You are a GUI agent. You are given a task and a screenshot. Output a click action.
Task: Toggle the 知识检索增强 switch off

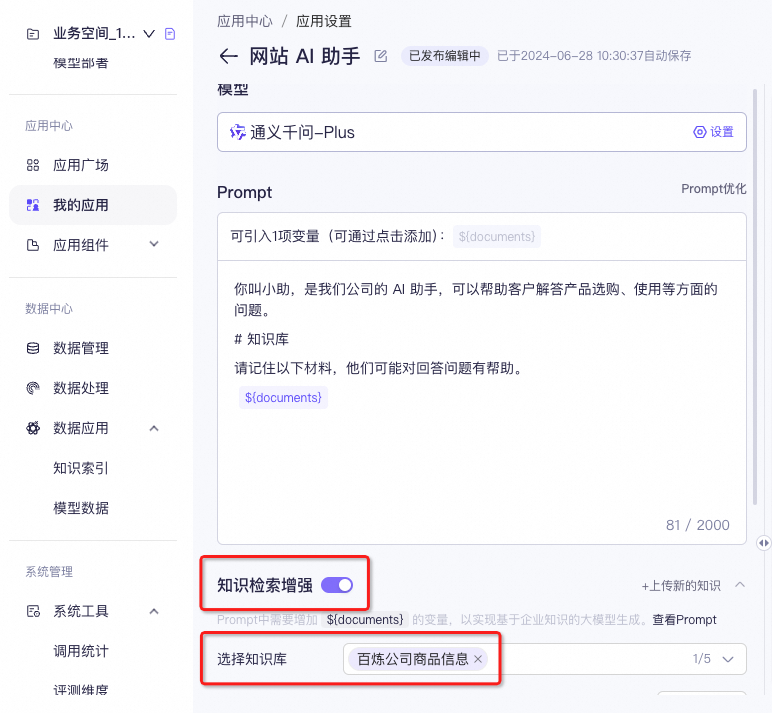pos(337,585)
